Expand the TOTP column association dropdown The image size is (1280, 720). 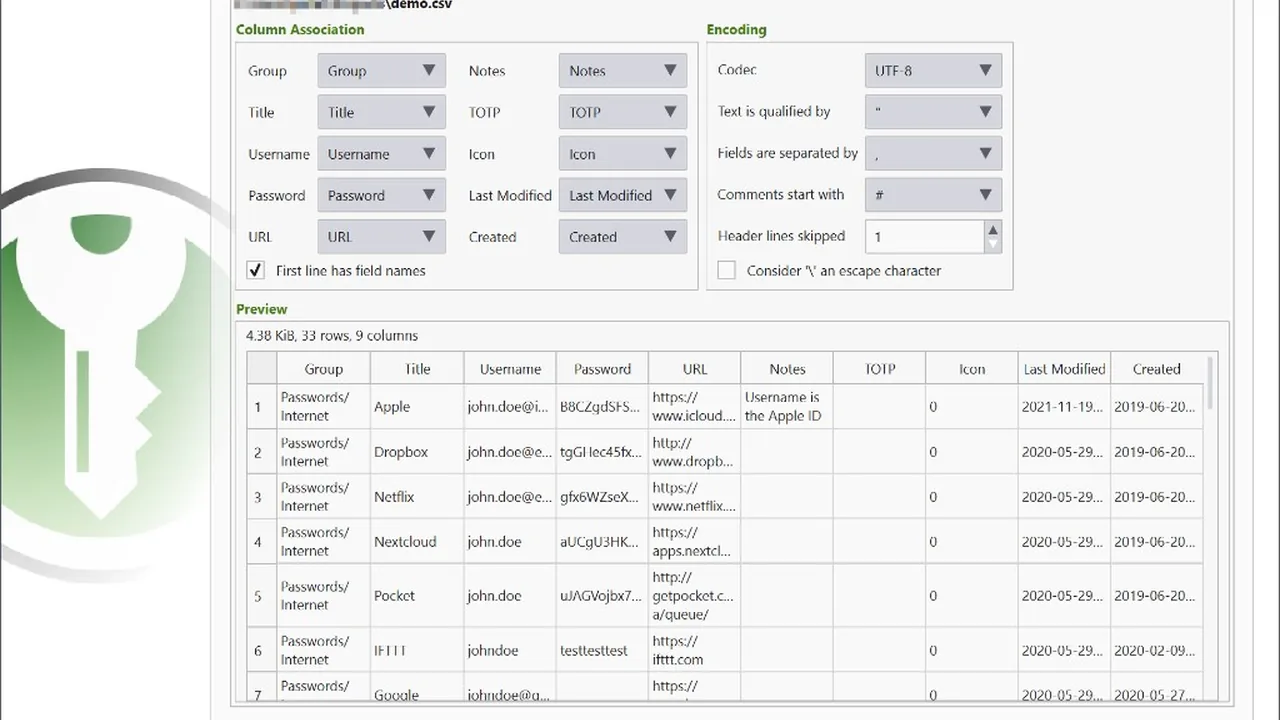tap(622, 112)
